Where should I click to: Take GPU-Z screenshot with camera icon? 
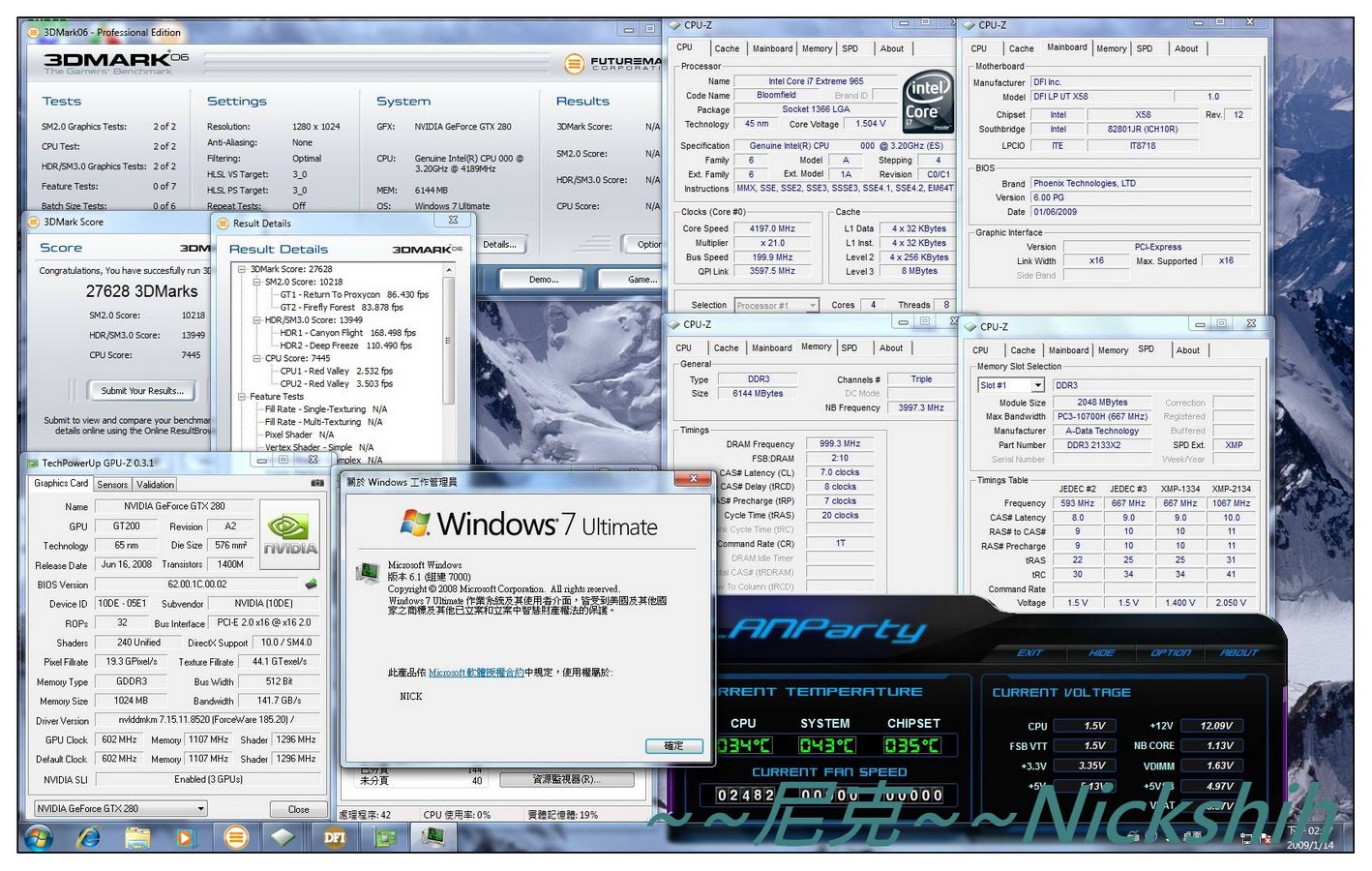coord(317,483)
